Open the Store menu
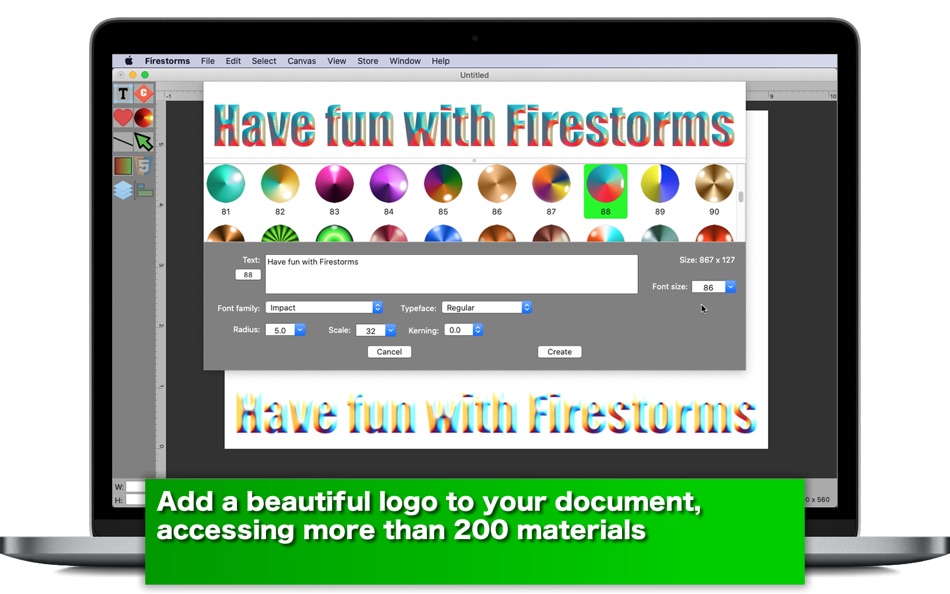950x594 pixels. pyautogui.click(x=368, y=61)
